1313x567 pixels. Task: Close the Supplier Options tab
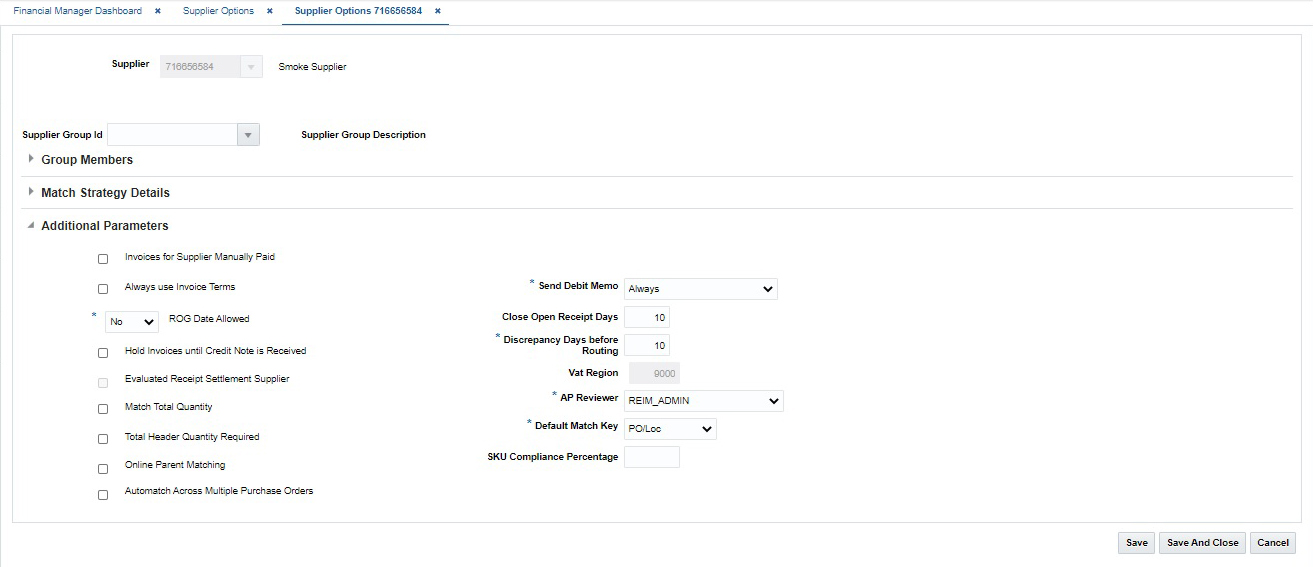270,11
